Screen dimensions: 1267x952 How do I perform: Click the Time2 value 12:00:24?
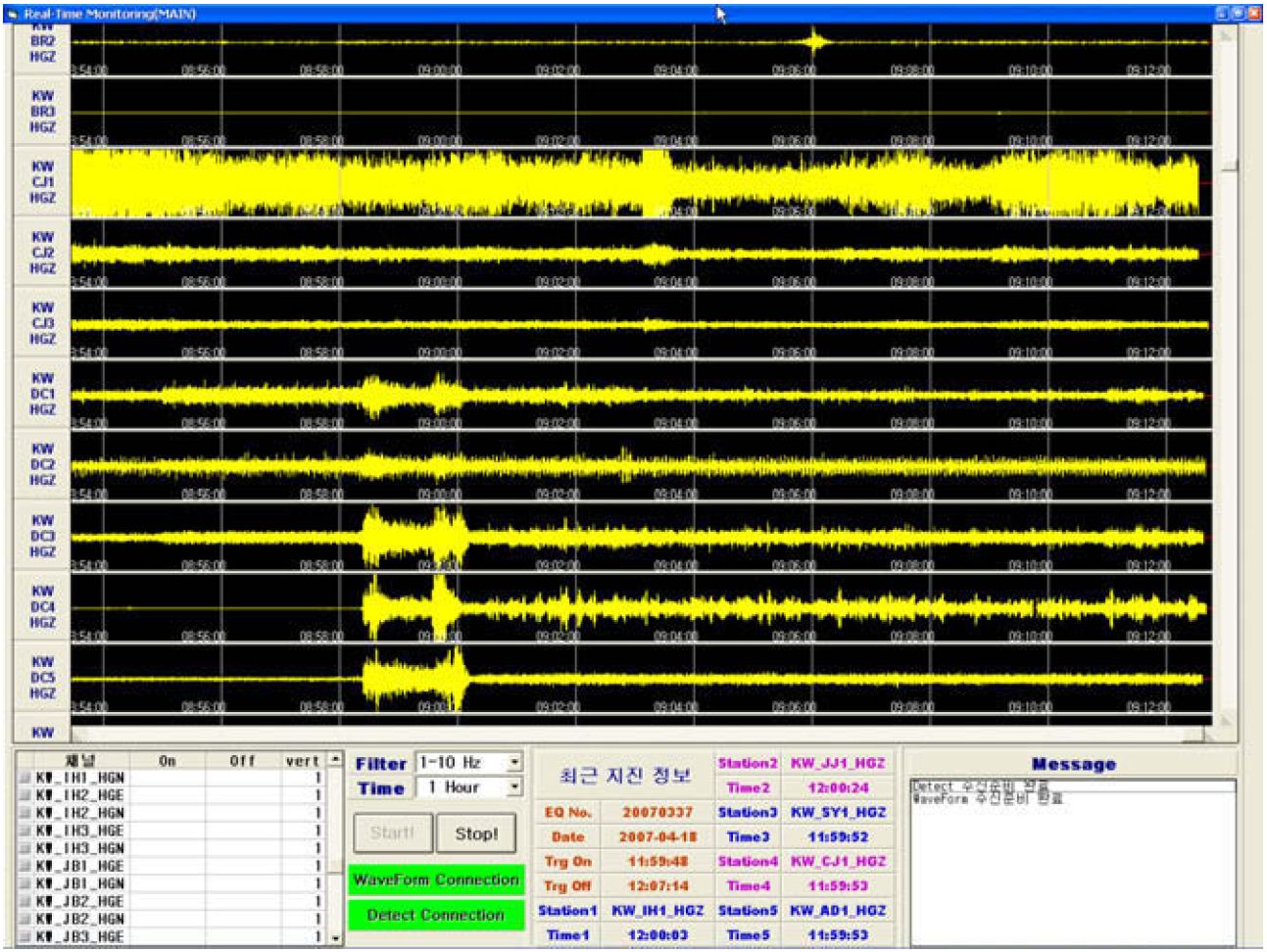click(x=838, y=787)
